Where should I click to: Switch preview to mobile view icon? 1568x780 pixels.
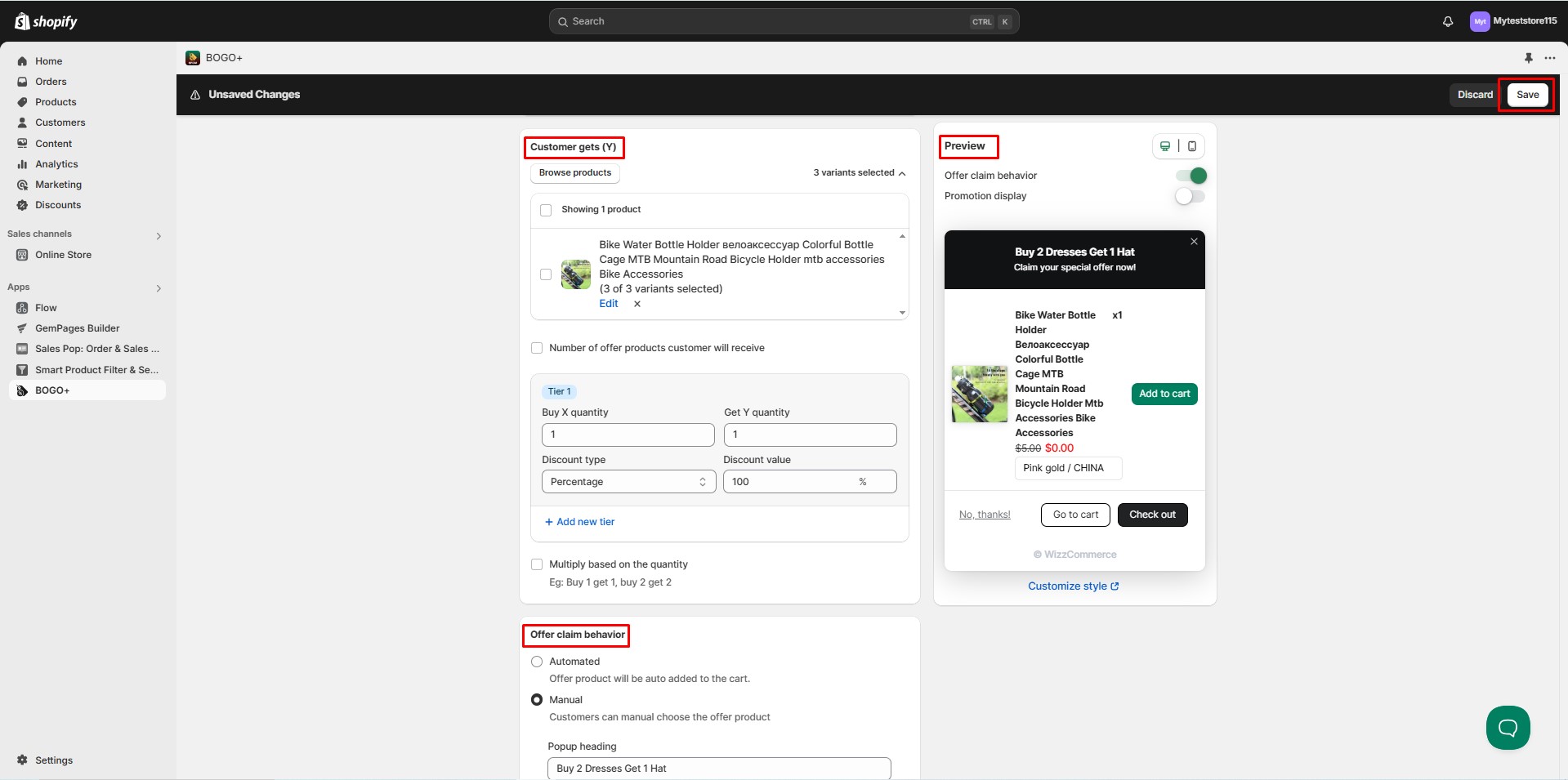[x=1191, y=146]
